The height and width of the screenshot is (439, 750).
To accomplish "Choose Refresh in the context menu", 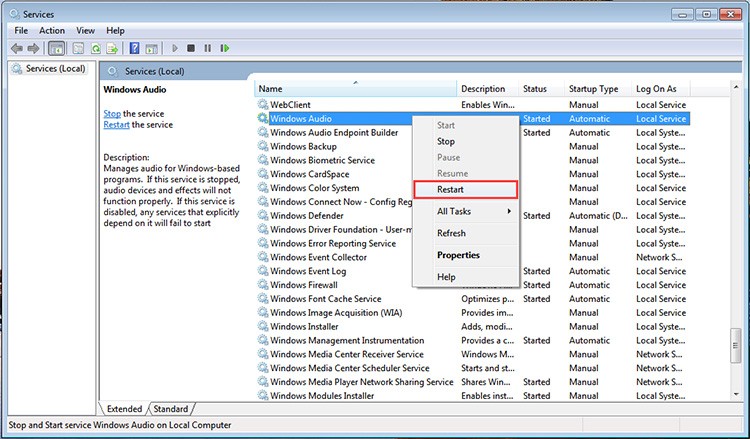I will pyautogui.click(x=465, y=233).
